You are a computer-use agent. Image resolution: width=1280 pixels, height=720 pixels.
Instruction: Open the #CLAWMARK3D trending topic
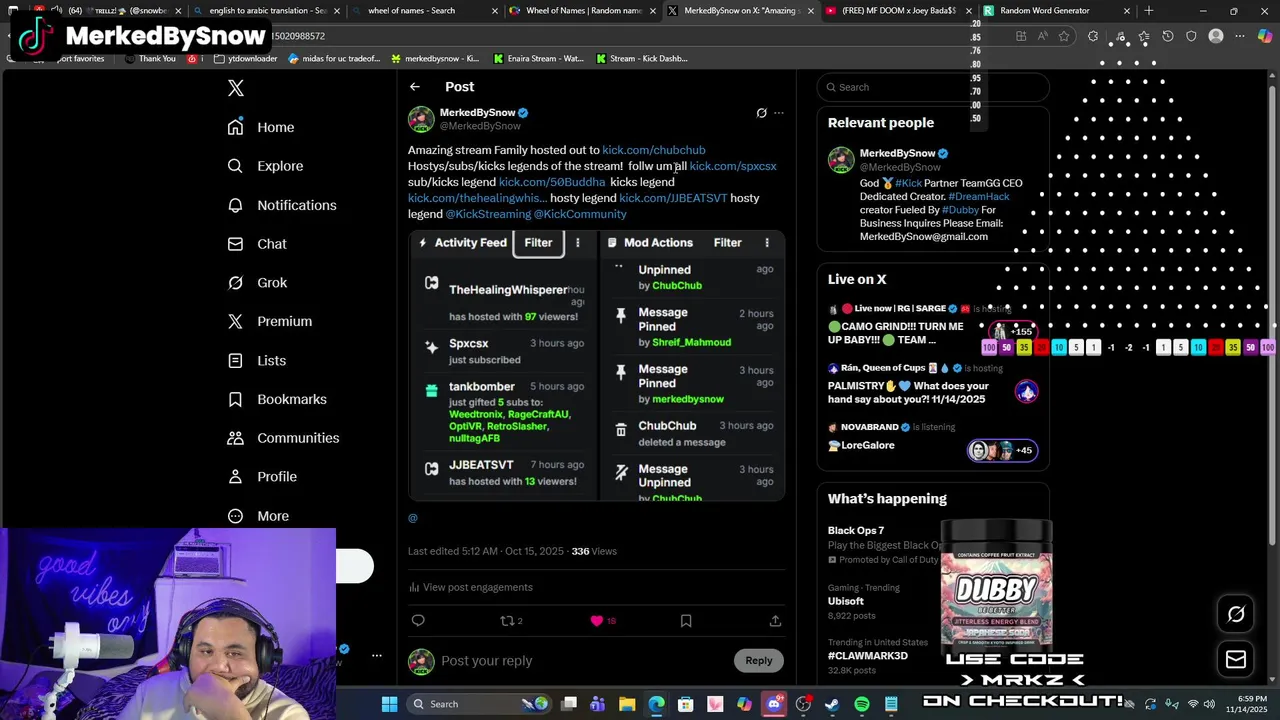tap(868, 656)
